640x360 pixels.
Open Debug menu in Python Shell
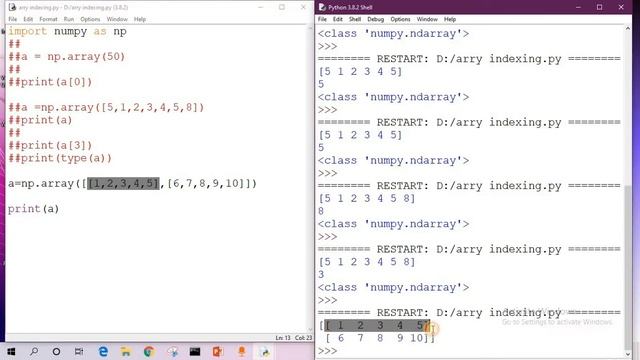click(375, 19)
